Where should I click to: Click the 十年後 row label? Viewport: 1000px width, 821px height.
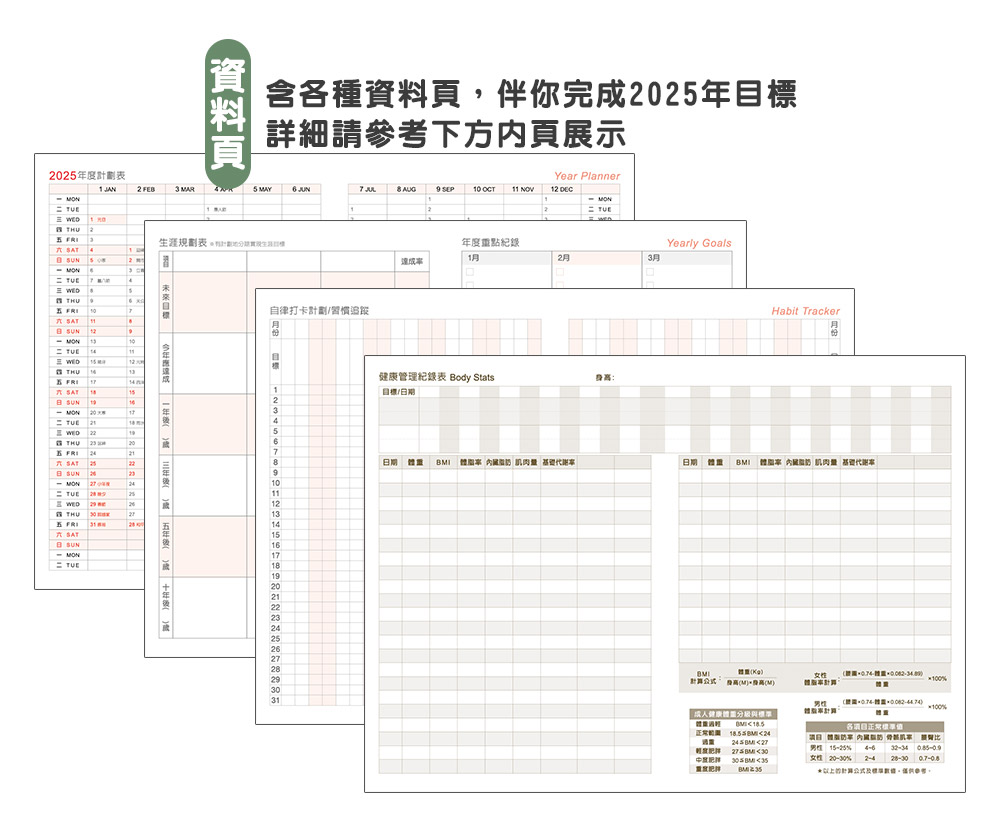[x=166, y=608]
